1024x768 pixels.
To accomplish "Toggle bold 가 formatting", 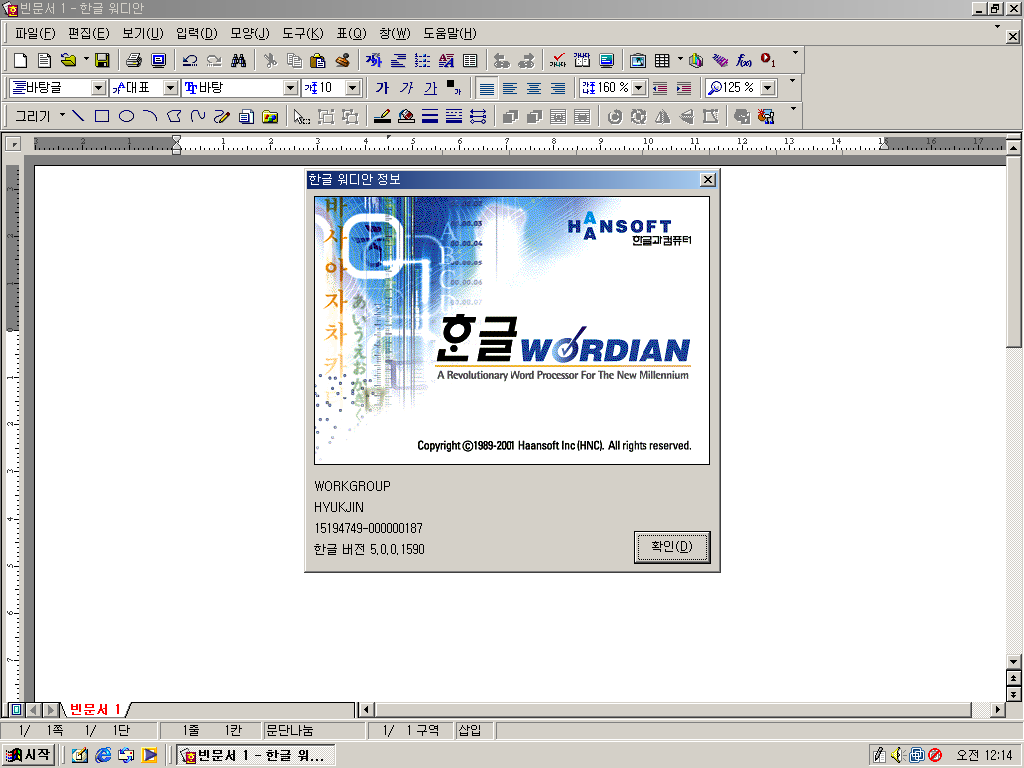I will [x=382, y=88].
